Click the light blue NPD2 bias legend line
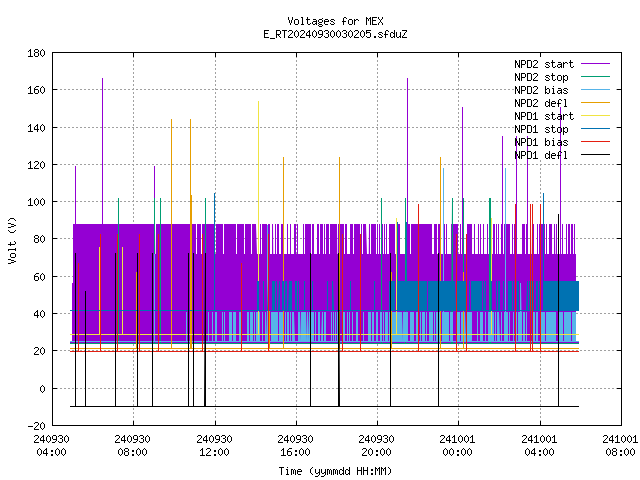The width and height of the screenshot is (640, 480). [x=595, y=90]
